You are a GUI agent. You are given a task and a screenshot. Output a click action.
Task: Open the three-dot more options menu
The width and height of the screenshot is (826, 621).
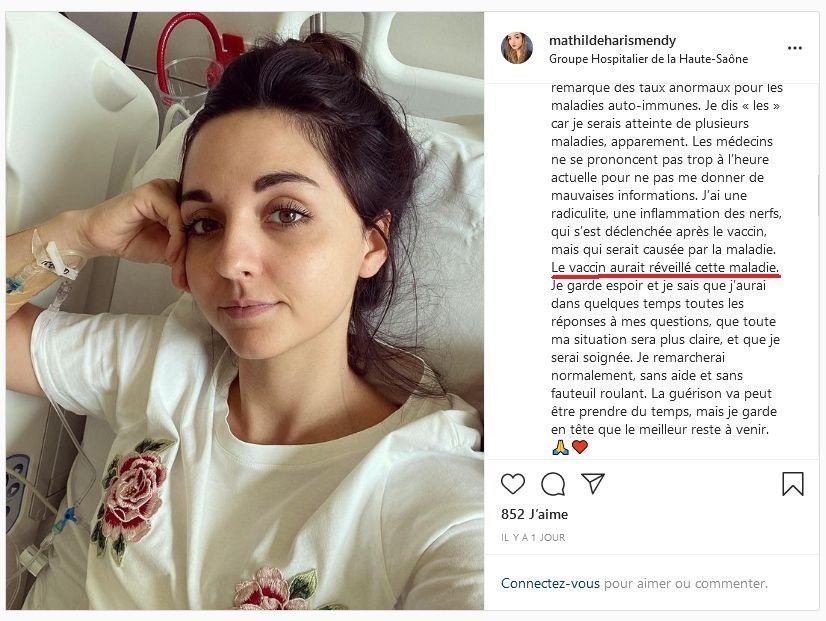pos(794,48)
